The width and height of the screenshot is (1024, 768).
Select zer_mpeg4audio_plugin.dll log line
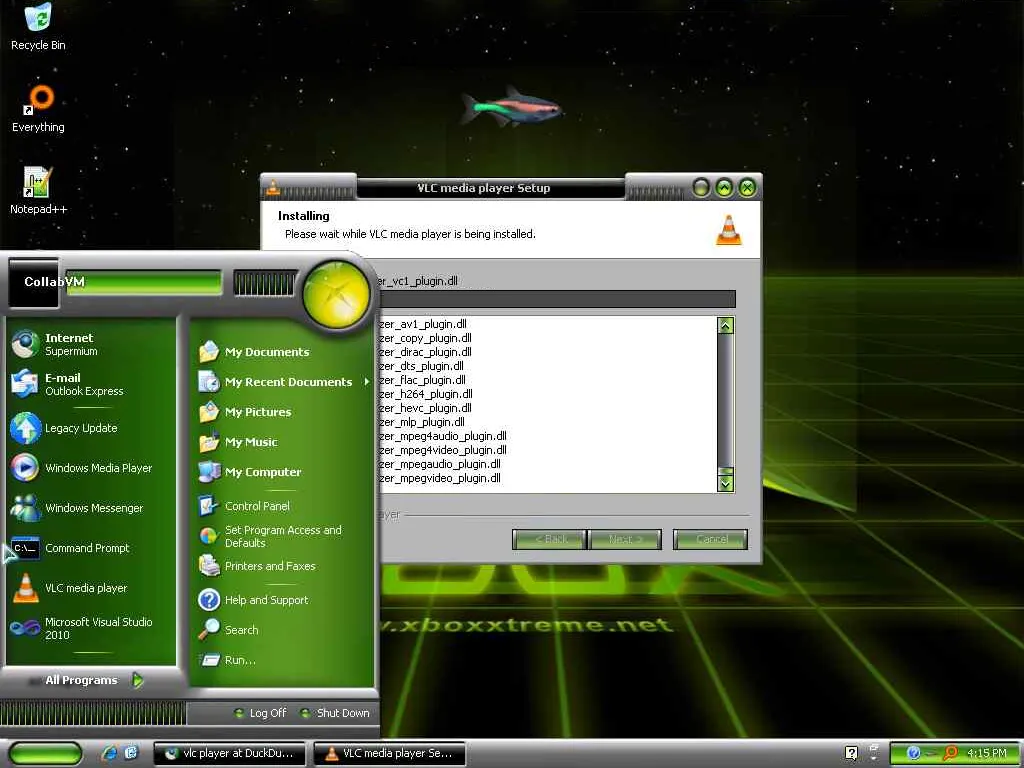(443, 436)
